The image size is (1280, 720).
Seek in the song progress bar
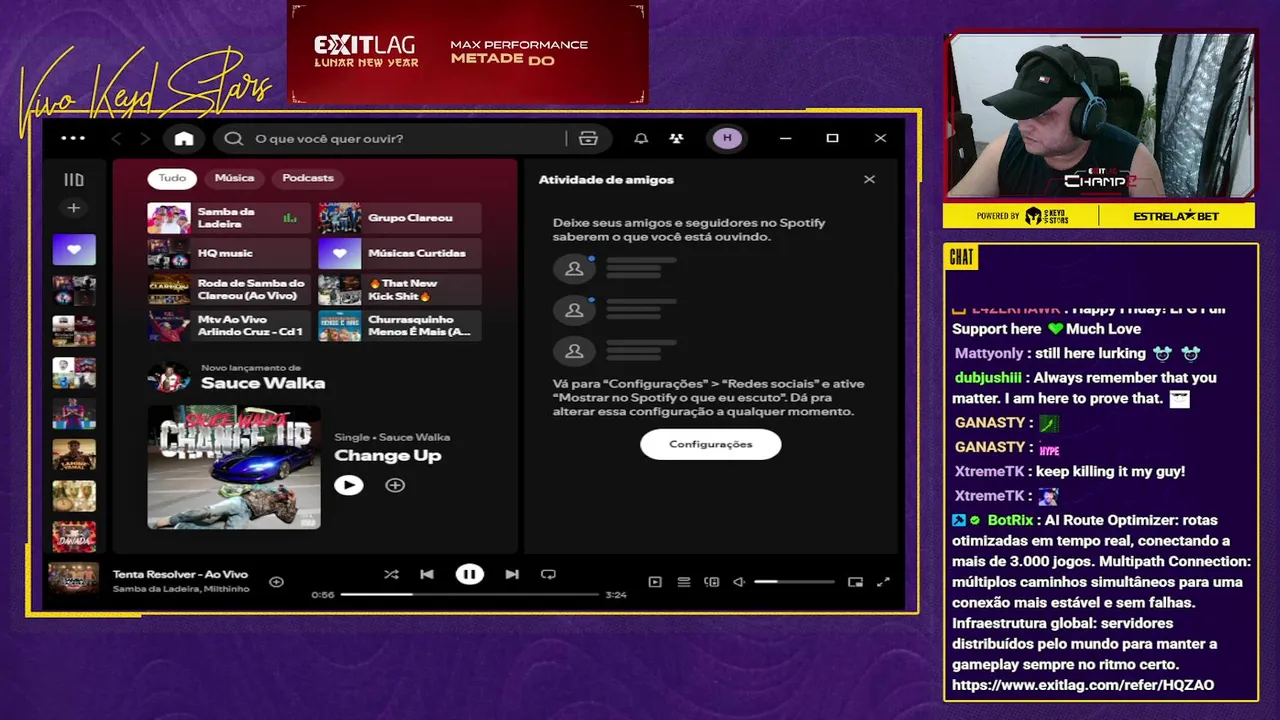pos(469,594)
